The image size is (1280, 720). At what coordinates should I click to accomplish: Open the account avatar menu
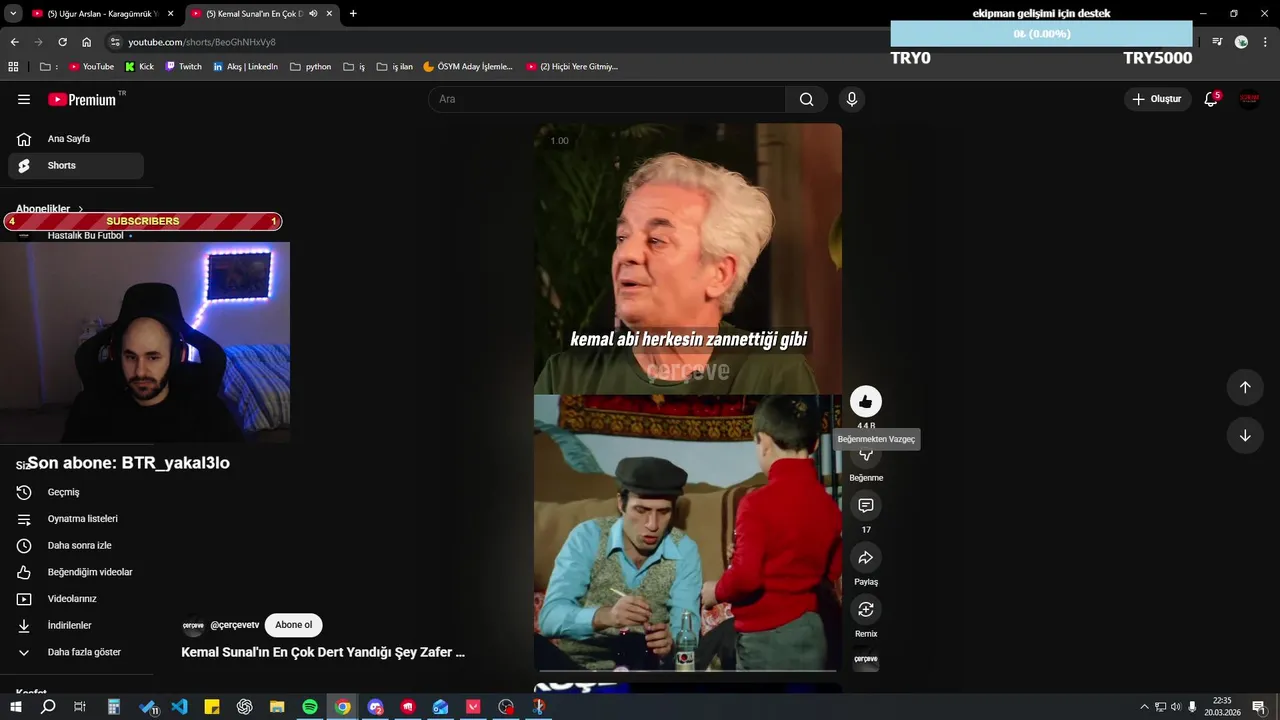pos(1249,99)
